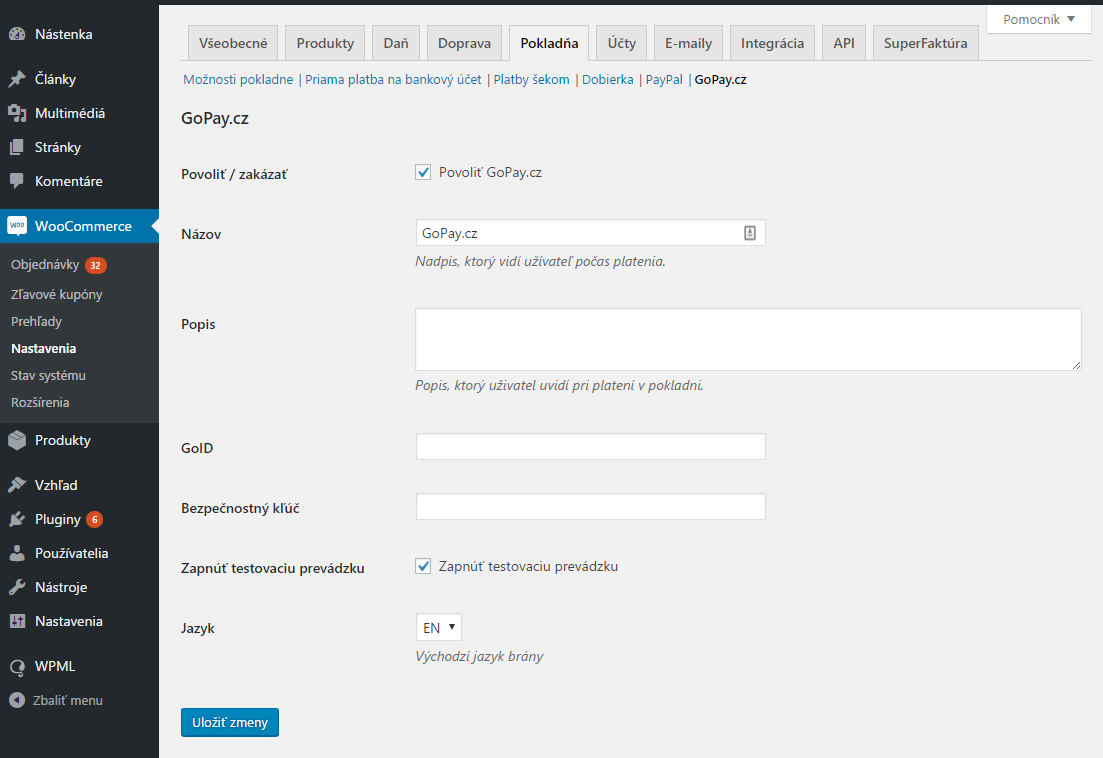Switch to the E-maily tab
1103x758 pixels.
(x=687, y=42)
